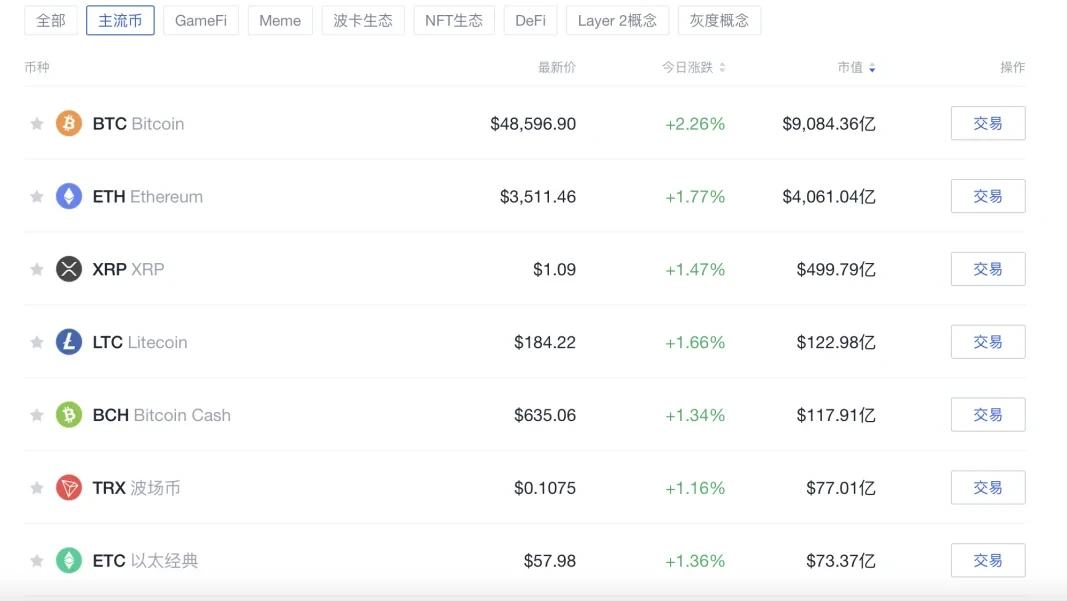
Task: Click the Ethereum coin icon
Action: [x=69, y=197]
